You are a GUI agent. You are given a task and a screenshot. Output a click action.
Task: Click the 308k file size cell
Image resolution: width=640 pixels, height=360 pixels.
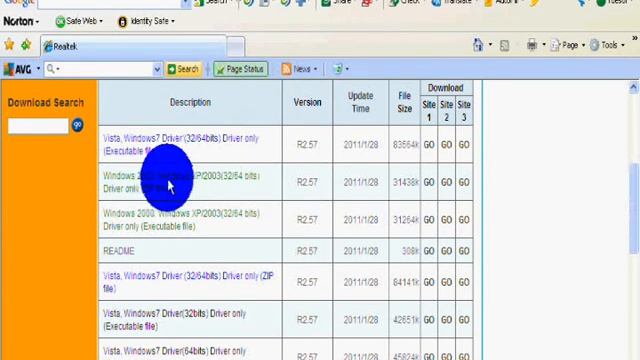404,251
